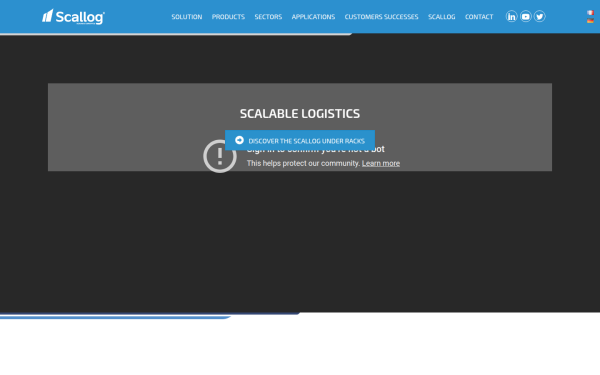
Task: Open the APPLICATIONS menu
Action: click(x=313, y=17)
